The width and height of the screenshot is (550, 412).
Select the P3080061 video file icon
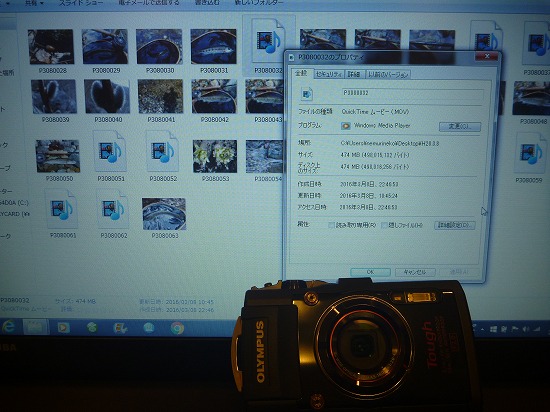coord(61,209)
